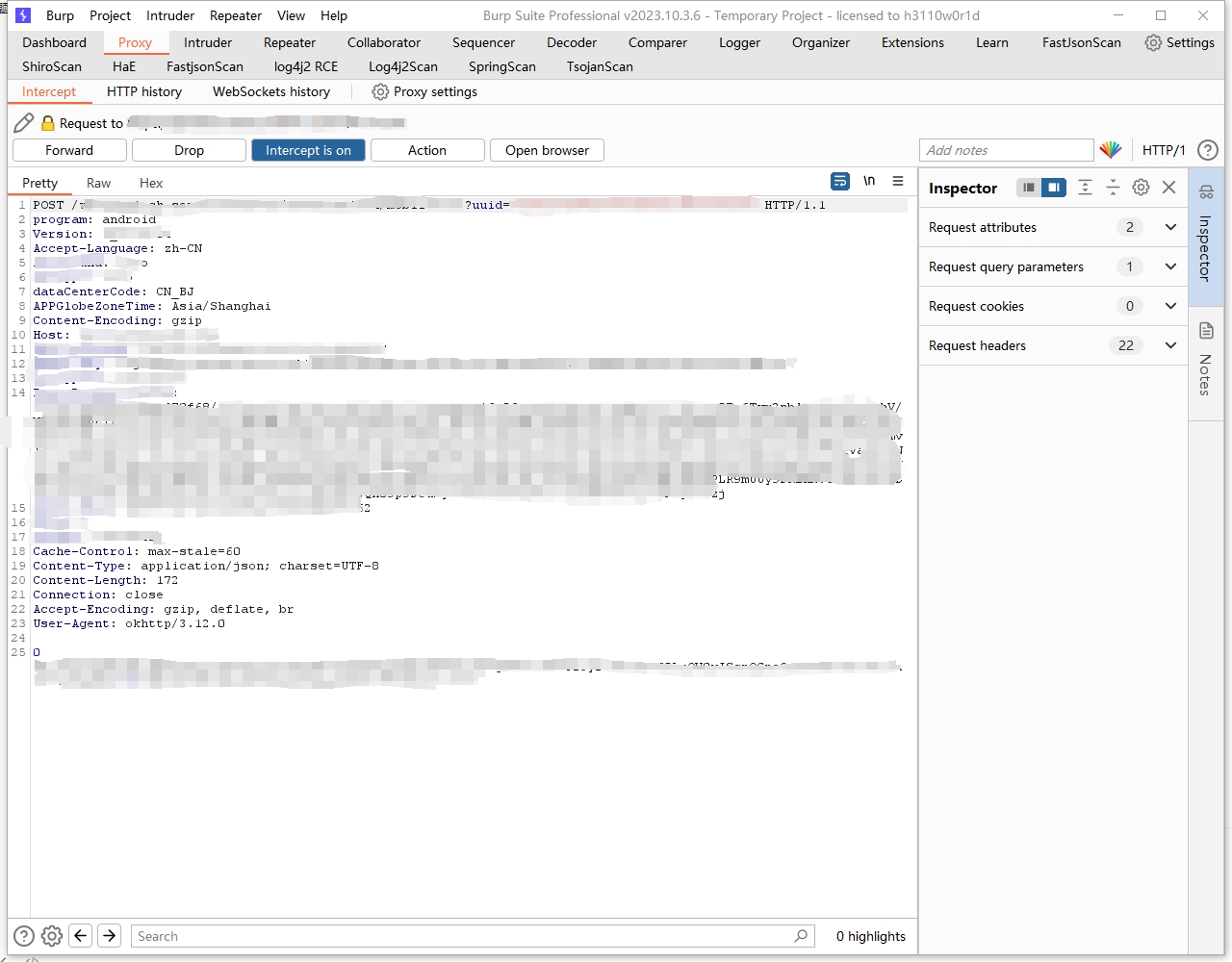
Task: Open the TsojanScan tab
Action: (600, 66)
